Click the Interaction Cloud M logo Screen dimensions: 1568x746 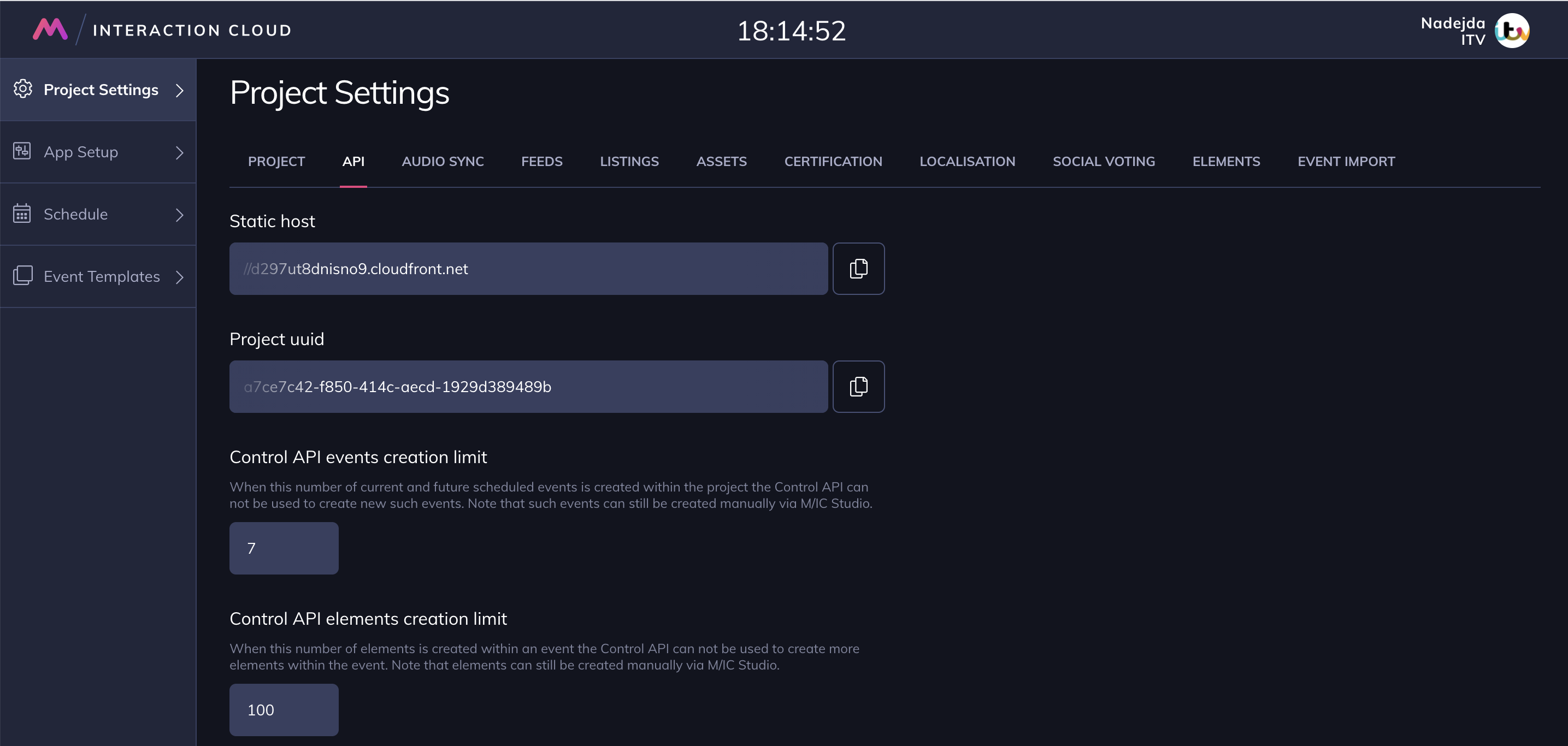[x=50, y=29]
